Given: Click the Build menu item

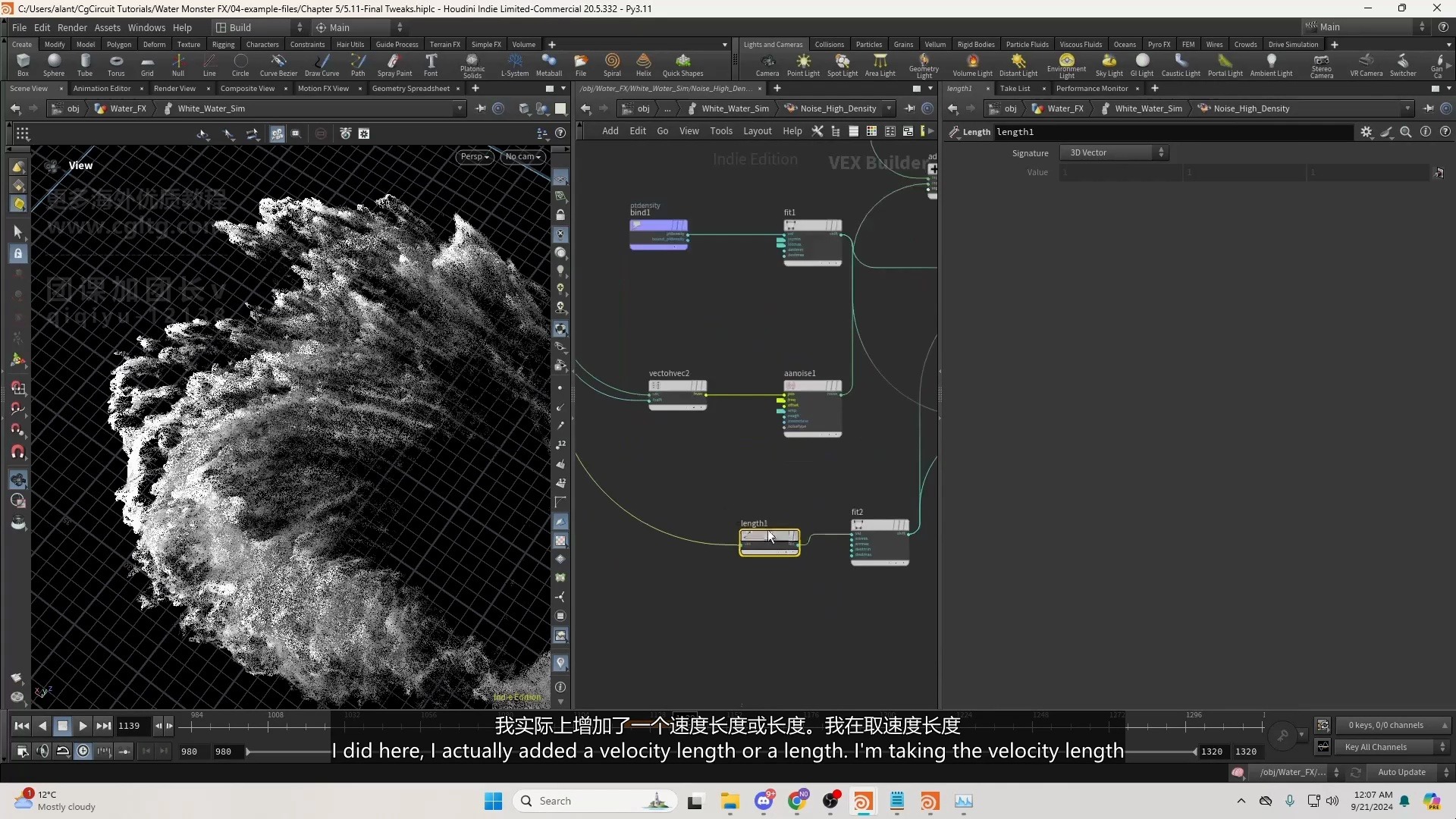Looking at the screenshot, I should point(239,27).
